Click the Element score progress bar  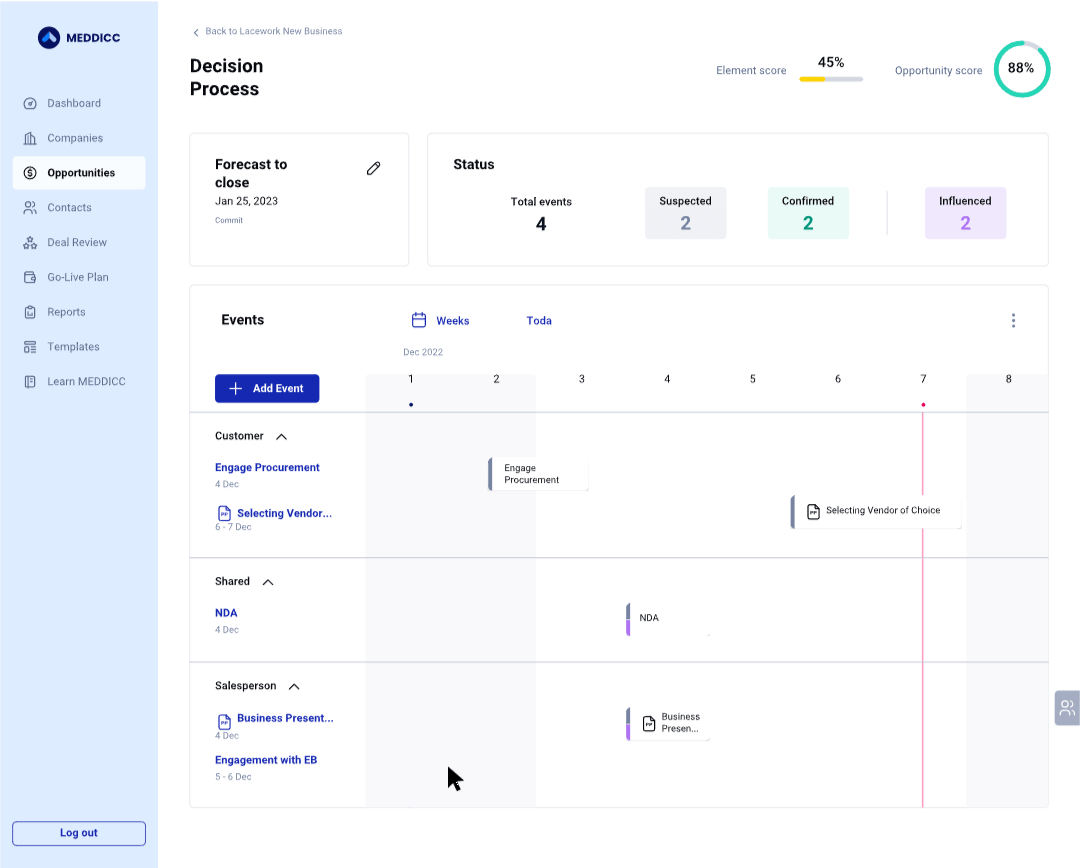click(x=830, y=79)
